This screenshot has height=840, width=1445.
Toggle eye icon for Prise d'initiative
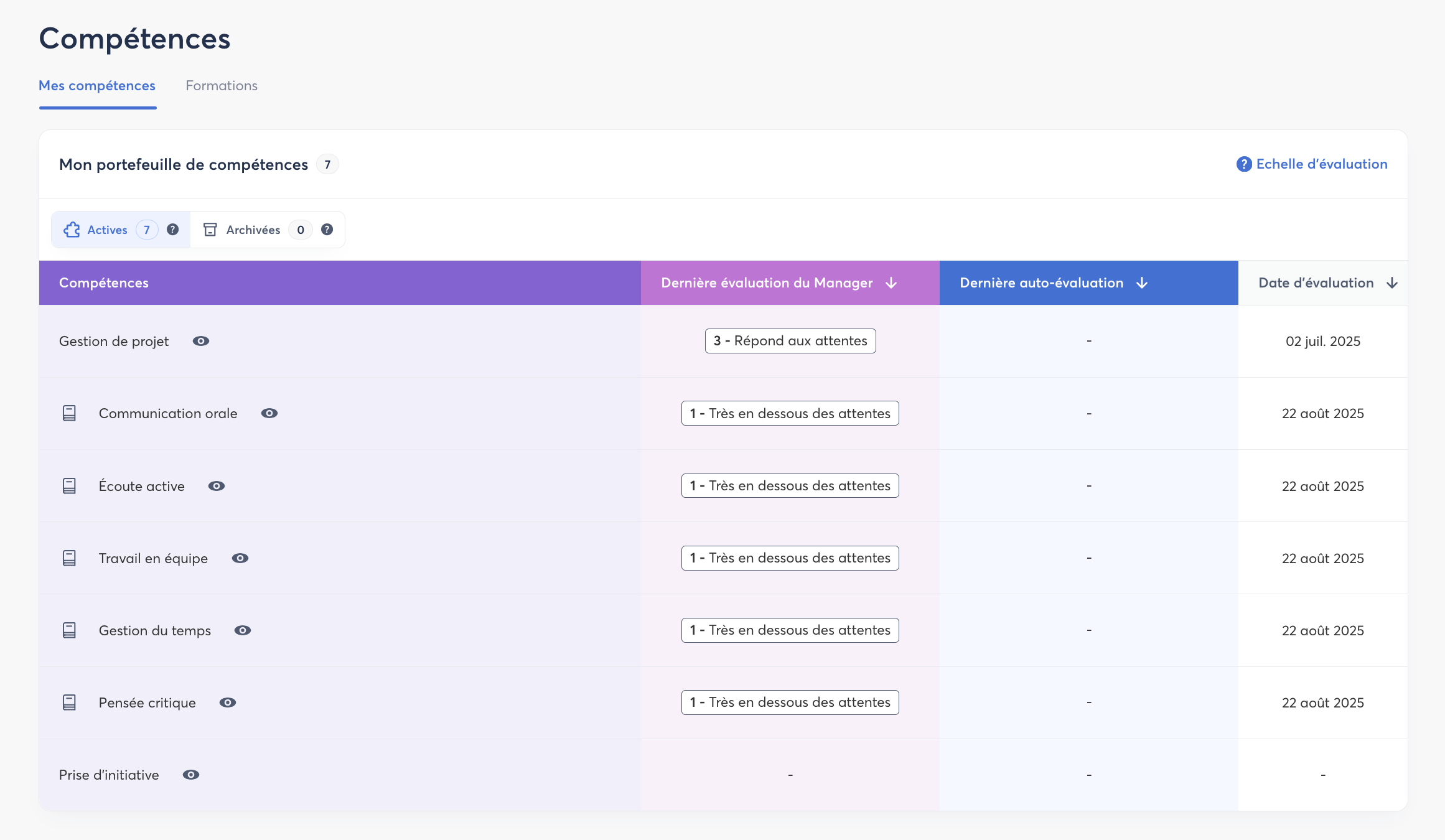[x=191, y=775]
